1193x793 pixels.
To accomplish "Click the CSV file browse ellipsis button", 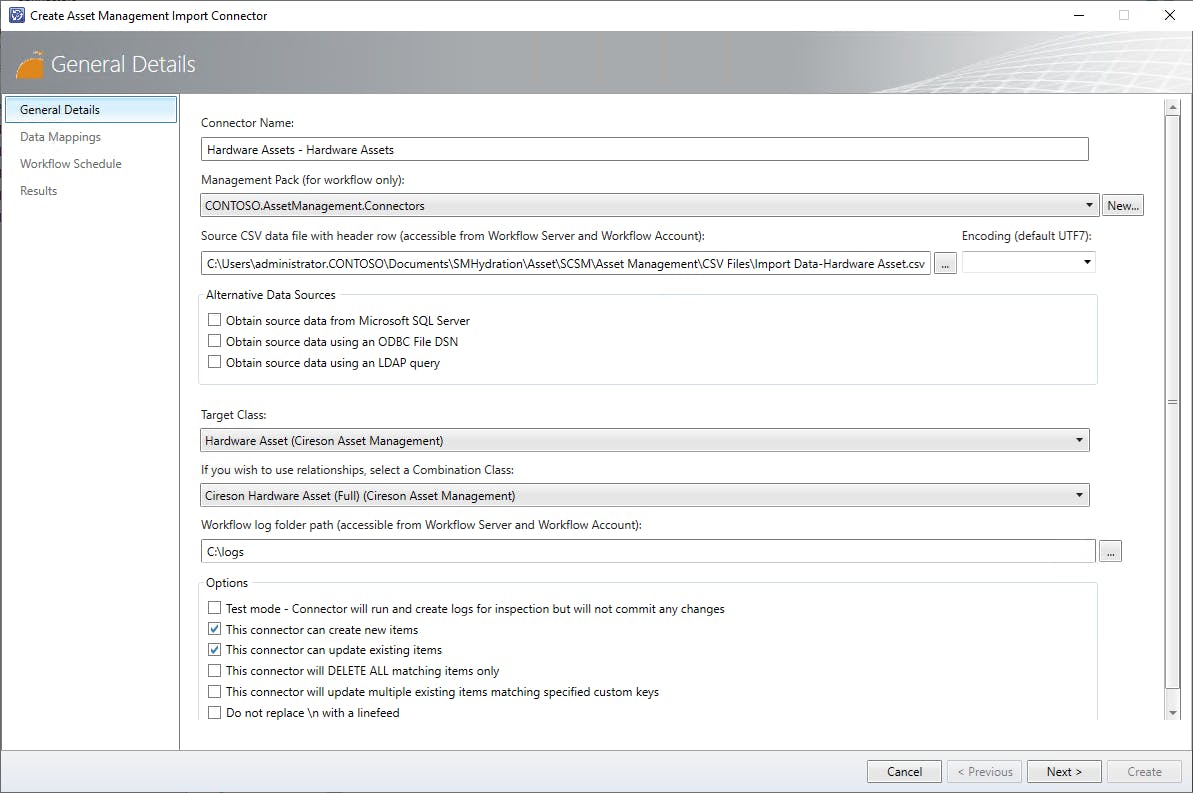I will pos(945,263).
